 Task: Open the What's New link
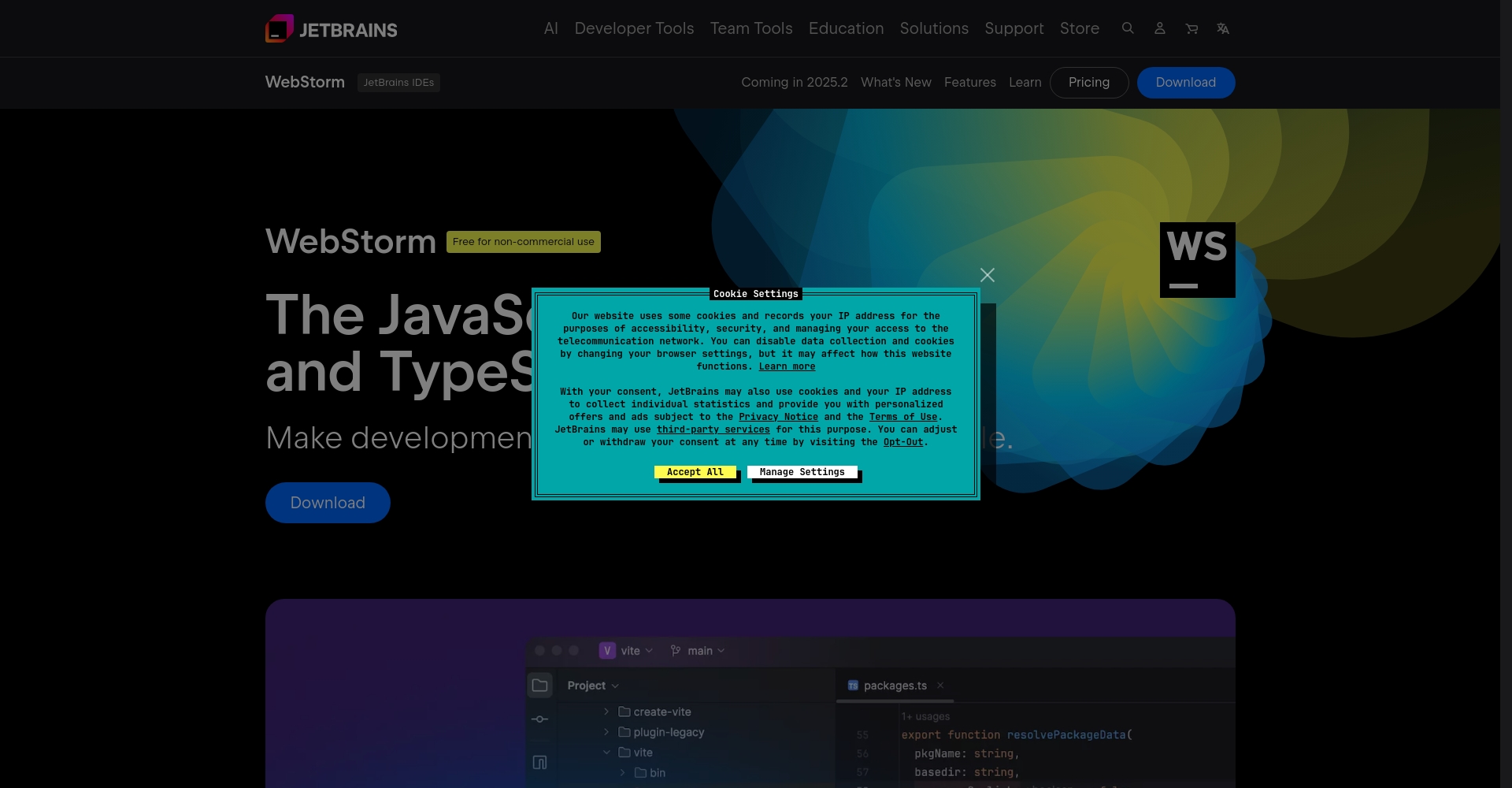click(896, 82)
